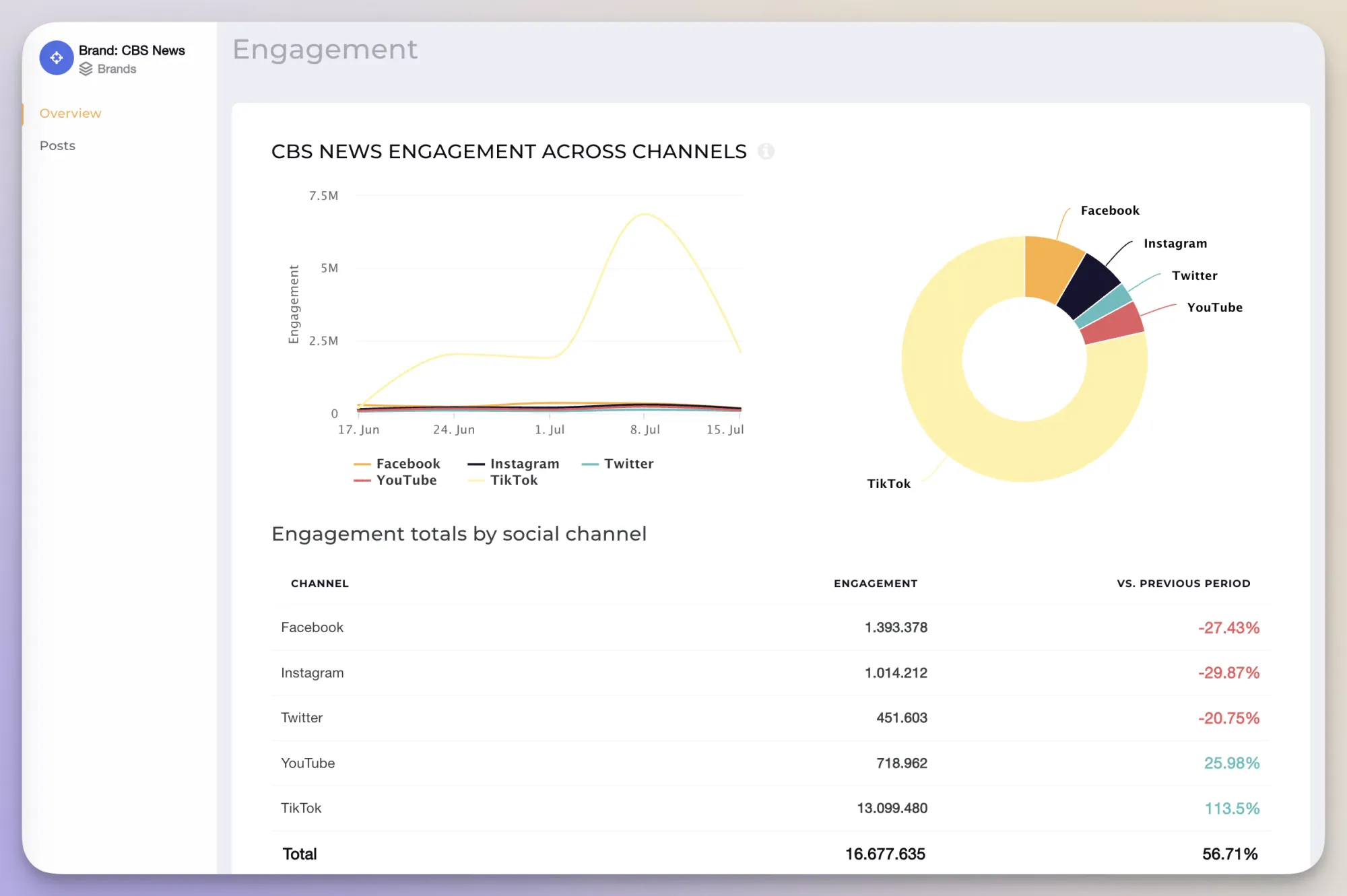The image size is (1347, 896).
Task: Toggle Instagram series in chart legend
Action: click(513, 464)
